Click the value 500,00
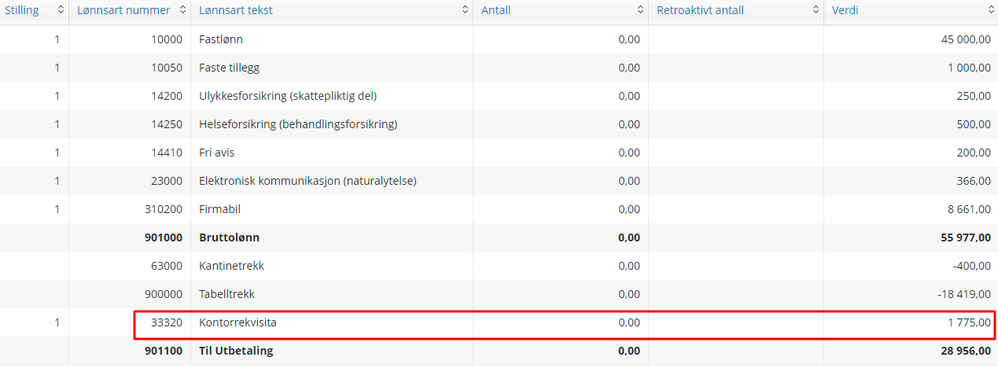The image size is (998, 368). point(974,124)
